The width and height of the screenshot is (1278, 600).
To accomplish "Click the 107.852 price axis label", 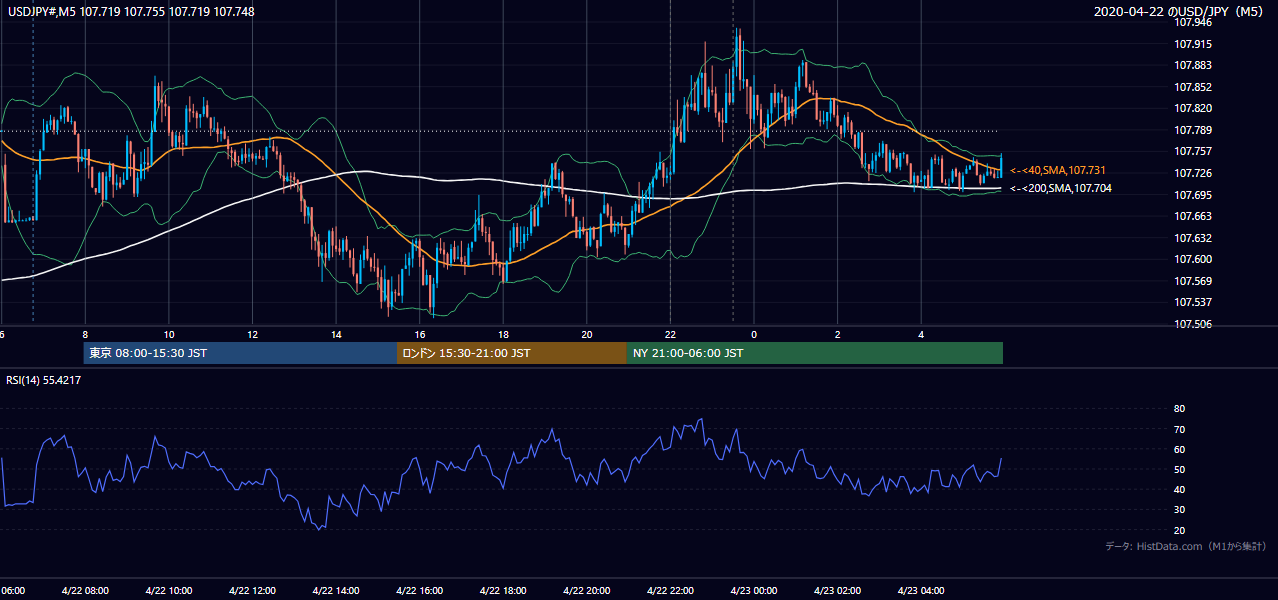I will (1192, 87).
